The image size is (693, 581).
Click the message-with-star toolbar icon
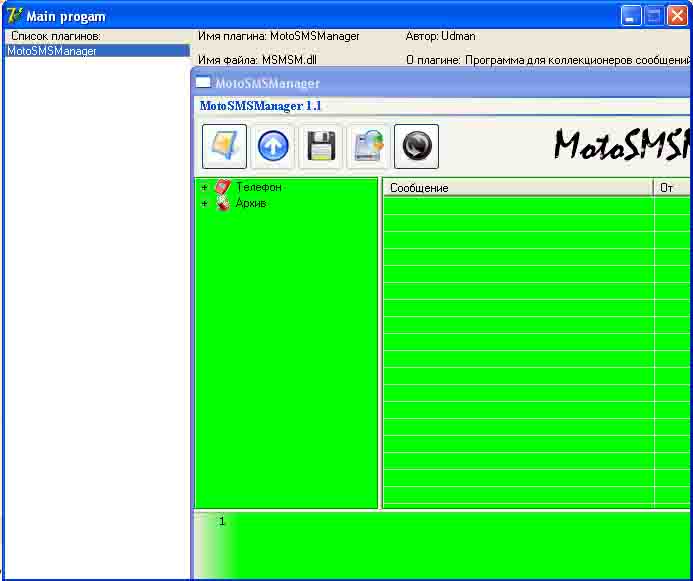224,146
